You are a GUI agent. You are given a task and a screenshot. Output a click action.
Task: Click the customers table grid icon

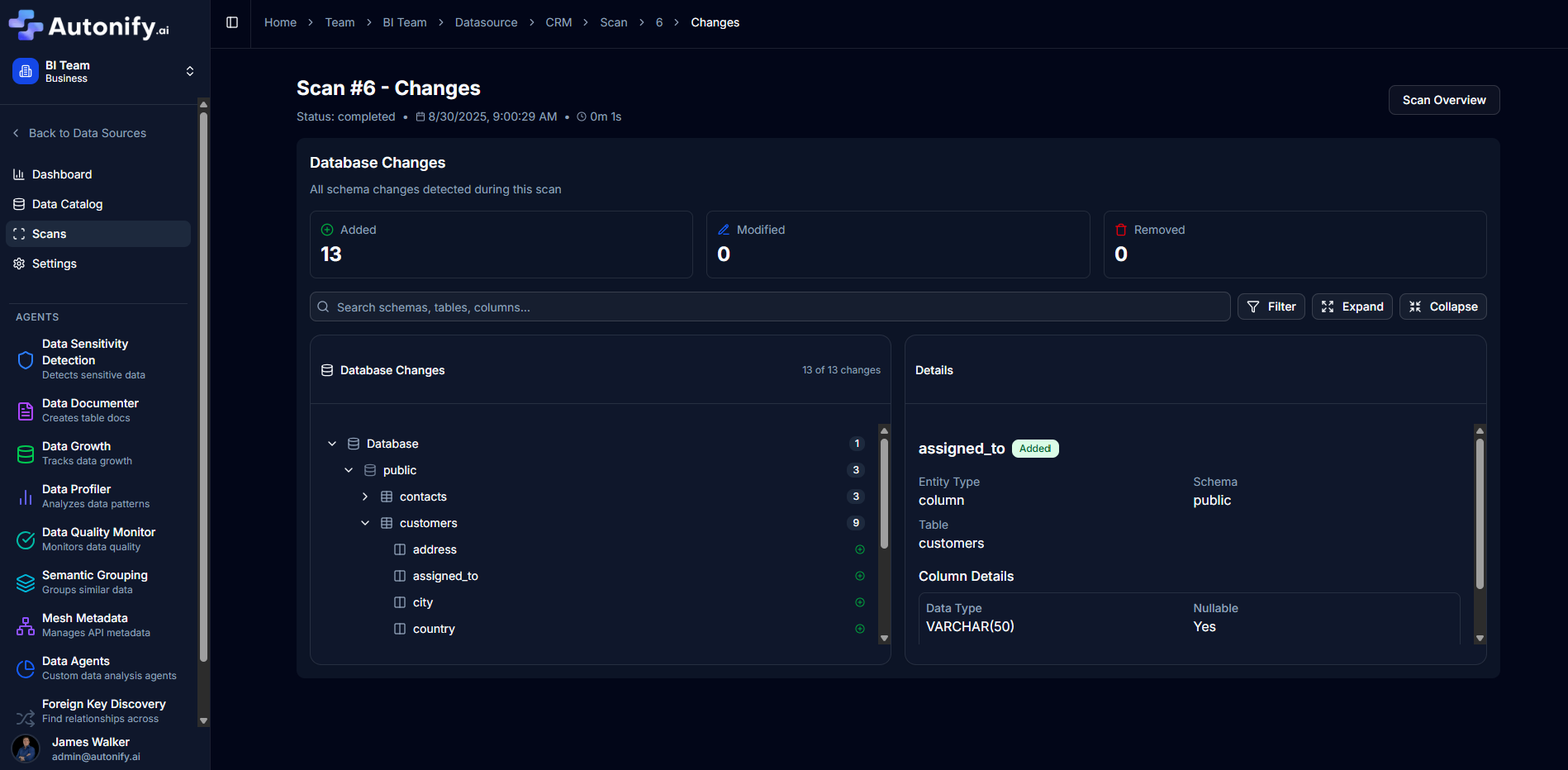coord(387,523)
